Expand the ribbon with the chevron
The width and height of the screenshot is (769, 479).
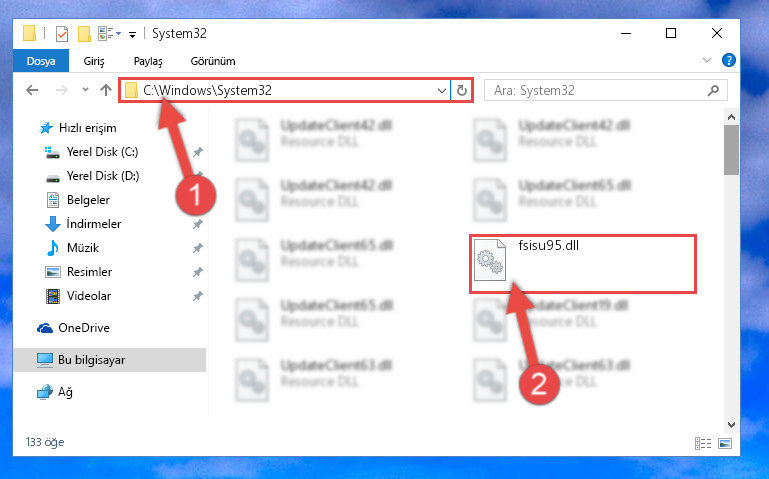(x=707, y=60)
